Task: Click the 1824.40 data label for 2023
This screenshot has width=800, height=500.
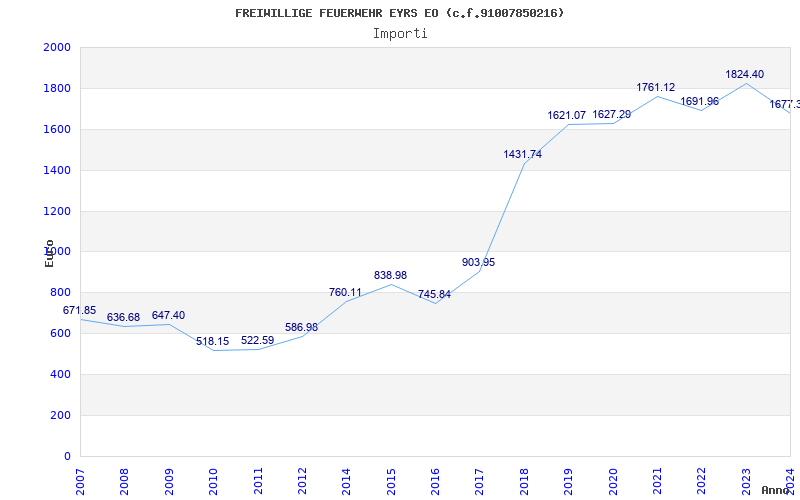Action: tap(744, 74)
